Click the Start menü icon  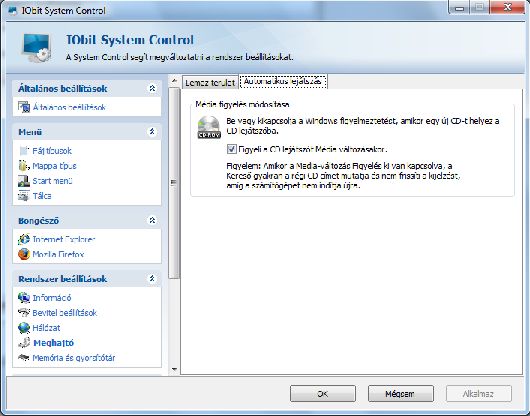(24, 181)
